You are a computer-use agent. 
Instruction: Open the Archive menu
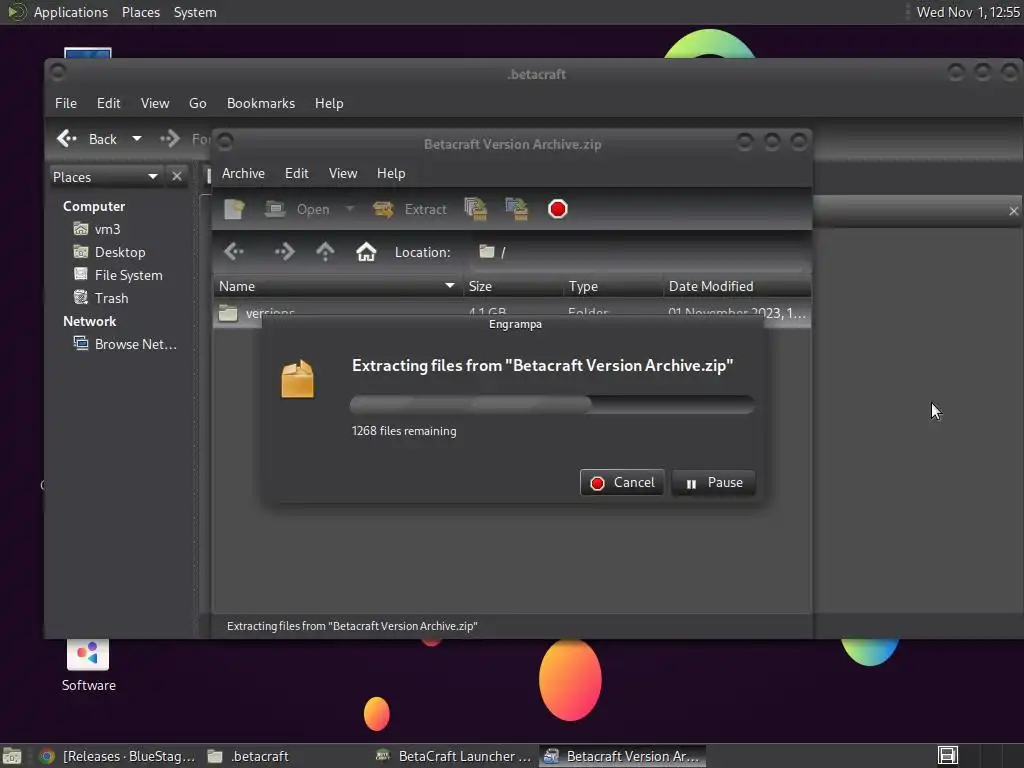coord(243,173)
